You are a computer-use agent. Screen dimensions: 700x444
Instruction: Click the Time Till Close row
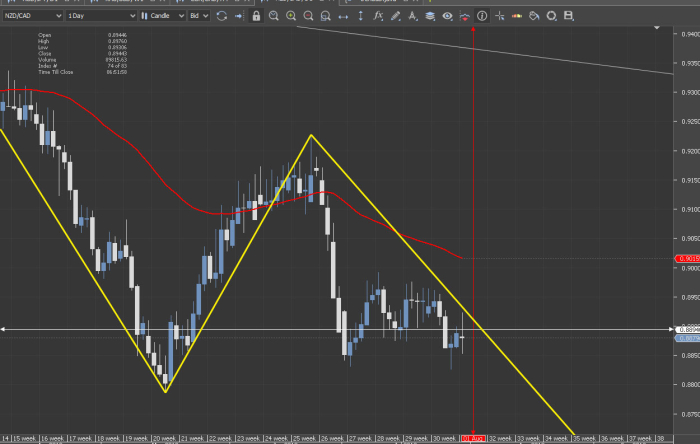coord(82,72)
